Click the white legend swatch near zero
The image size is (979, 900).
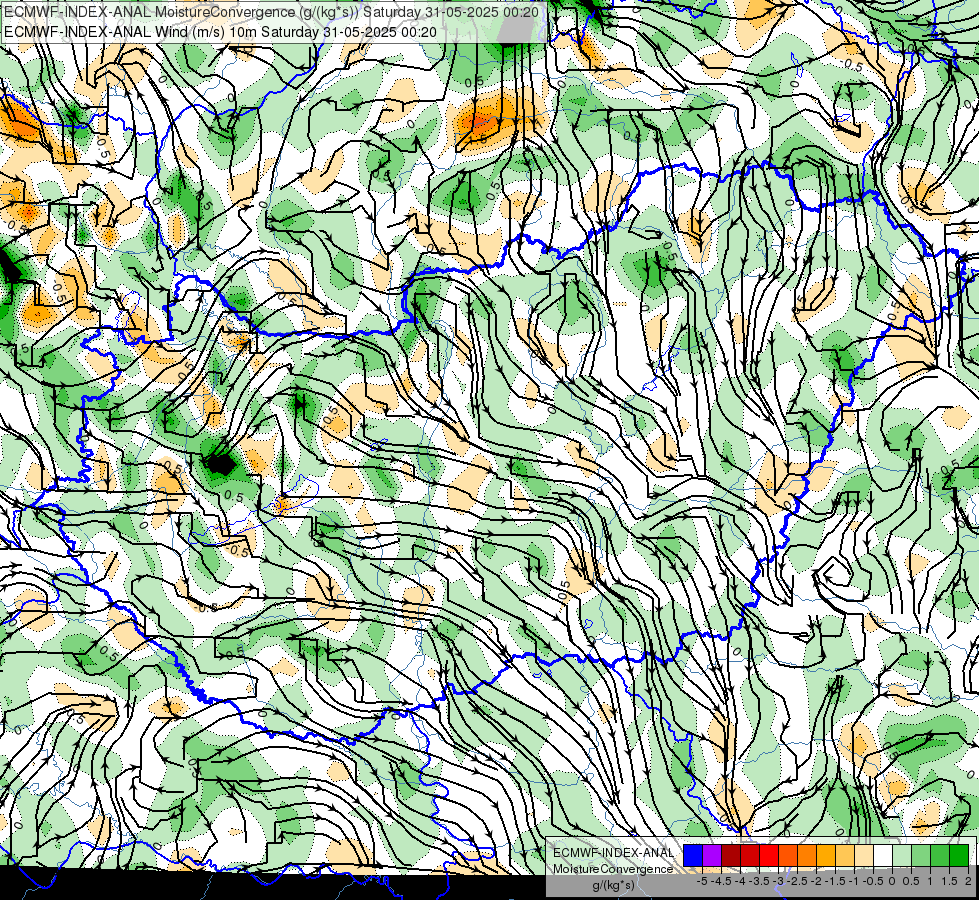point(883,856)
